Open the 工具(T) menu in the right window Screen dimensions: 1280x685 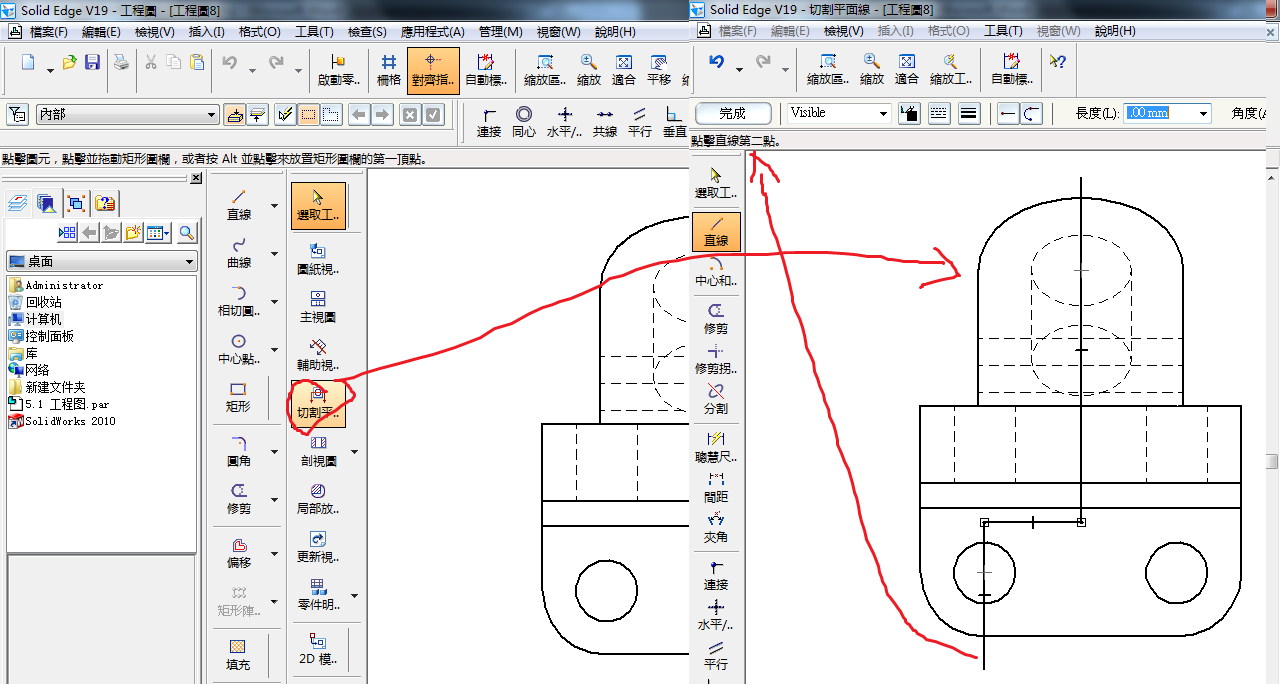1003,31
